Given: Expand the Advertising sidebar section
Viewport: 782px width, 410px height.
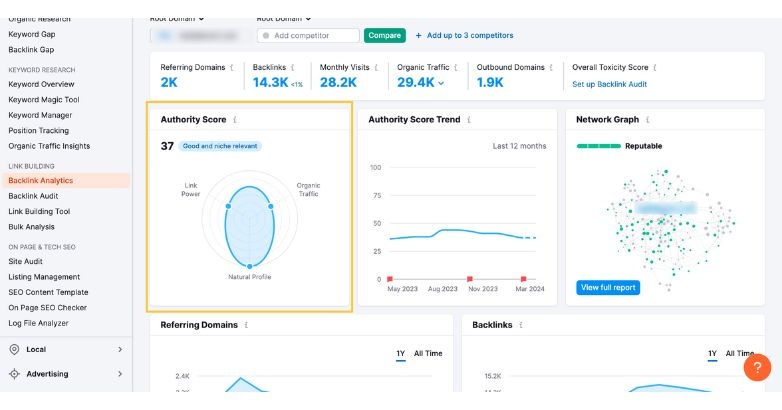Looking at the screenshot, I should pyautogui.click(x=120, y=374).
